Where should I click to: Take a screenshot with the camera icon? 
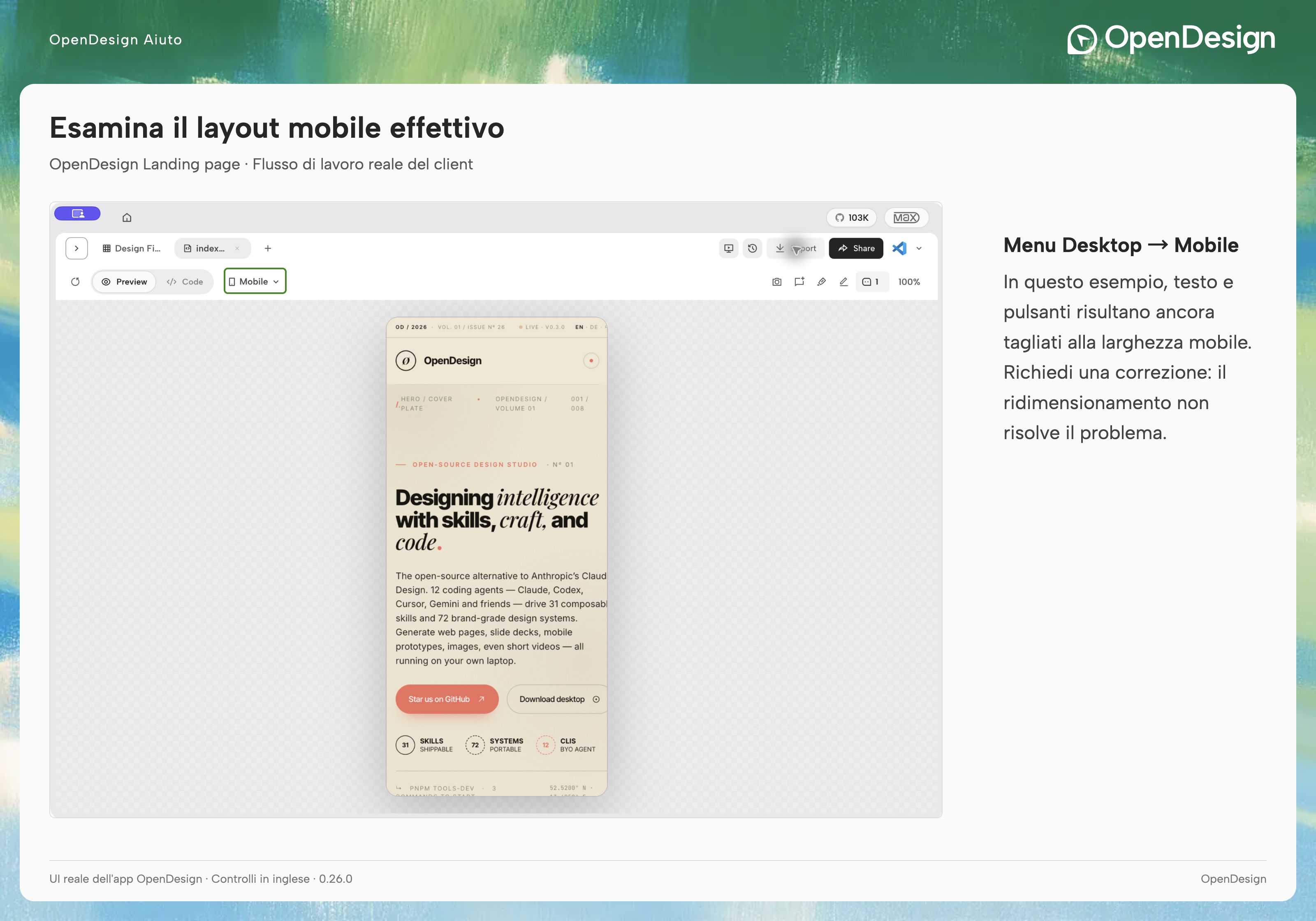(x=777, y=281)
